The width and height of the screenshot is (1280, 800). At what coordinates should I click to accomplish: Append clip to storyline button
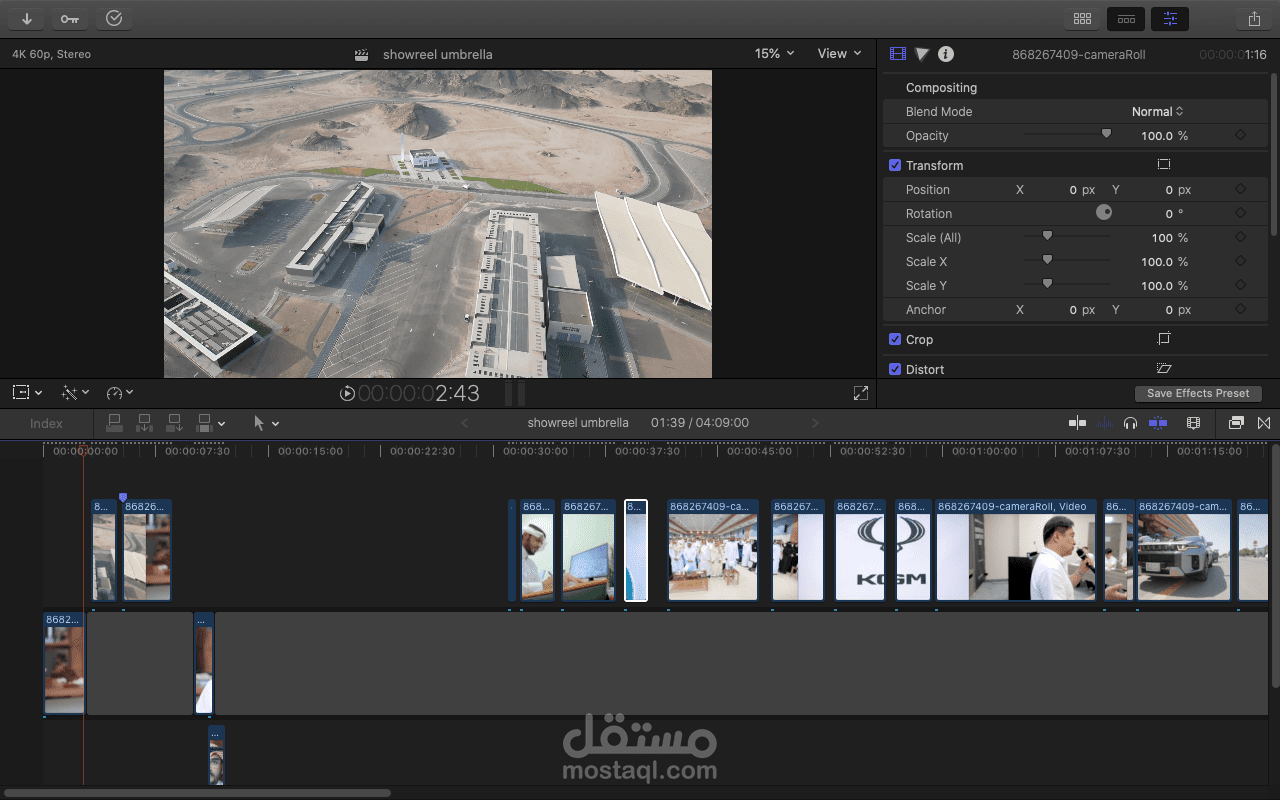click(x=174, y=423)
